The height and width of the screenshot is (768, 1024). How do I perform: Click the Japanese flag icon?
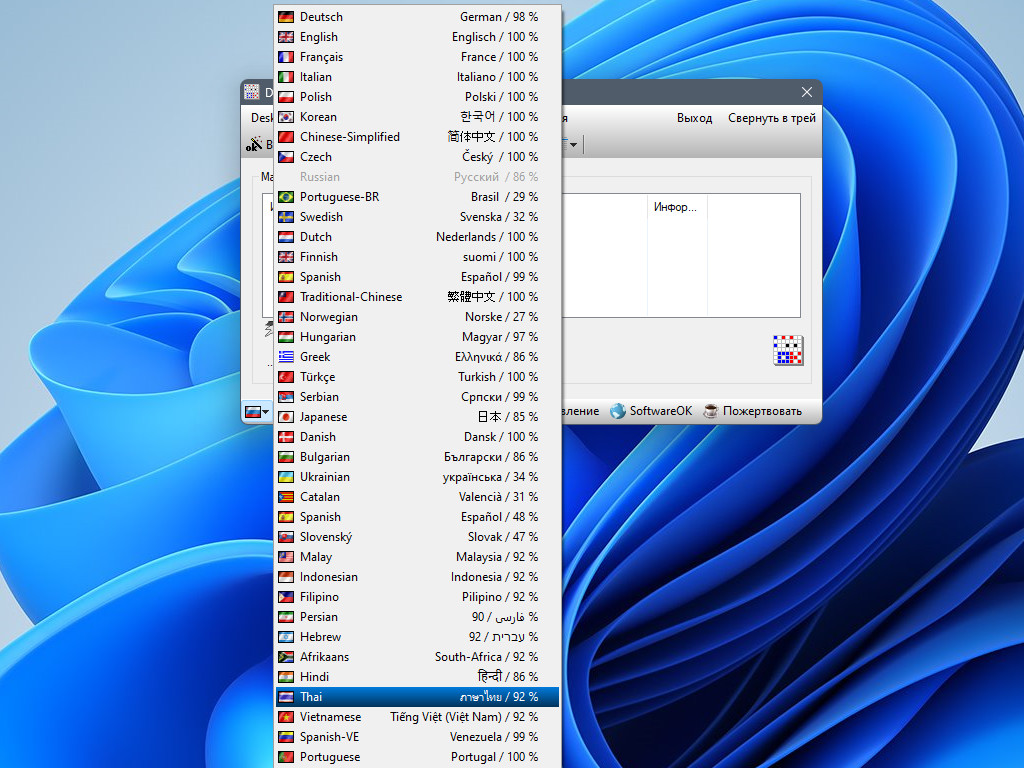tap(285, 417)
